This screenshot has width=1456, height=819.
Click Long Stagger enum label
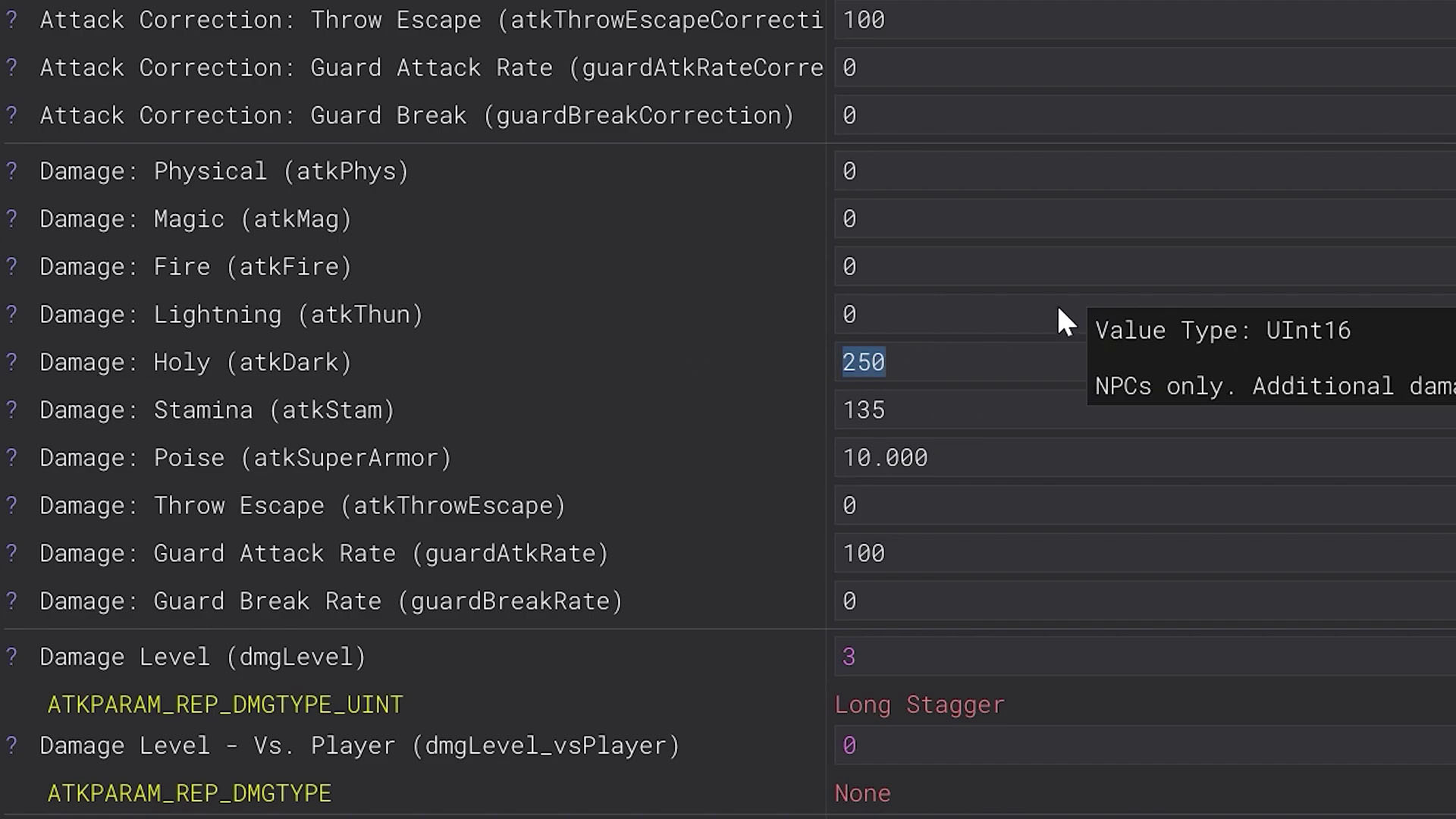pyautogui.click(x=919, y=704)
